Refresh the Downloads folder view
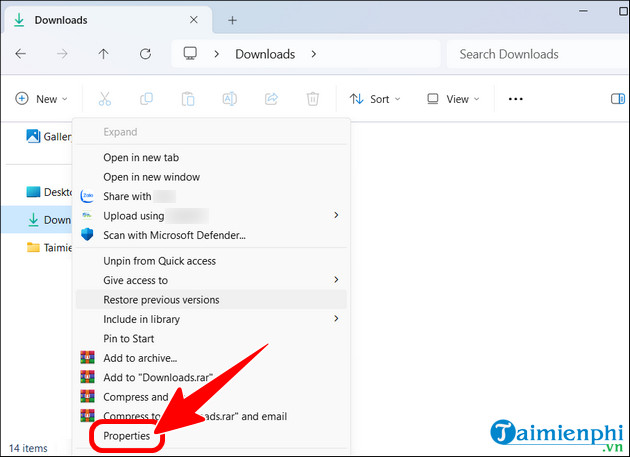The width and height of the screenshot is (630, 457). point(145,54)
